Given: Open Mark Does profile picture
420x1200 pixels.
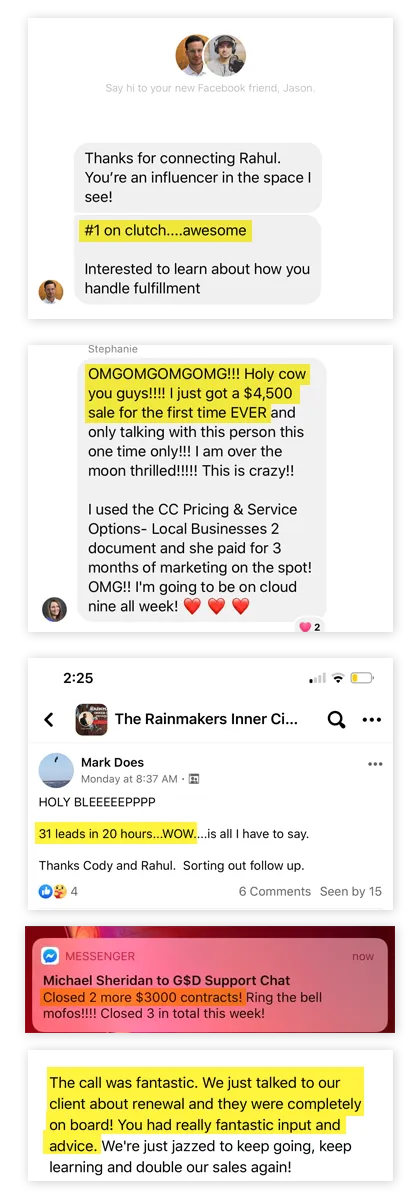Looking at the screenshot, I should click(55, 770).
